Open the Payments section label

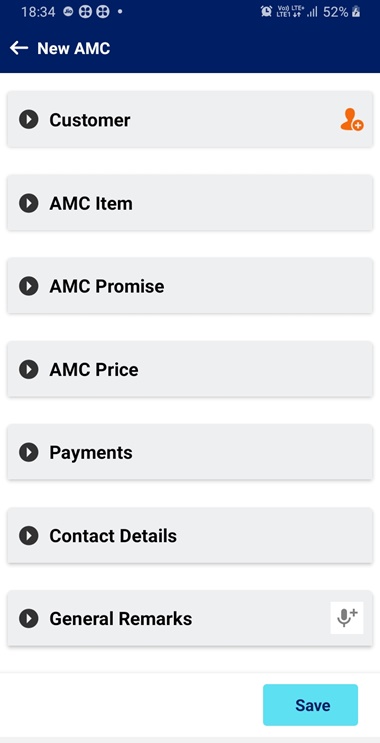91,453
